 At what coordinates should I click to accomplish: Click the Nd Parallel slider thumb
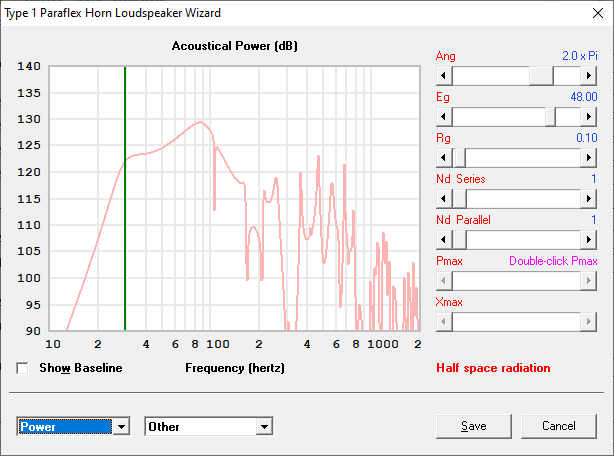click(459, 240)
